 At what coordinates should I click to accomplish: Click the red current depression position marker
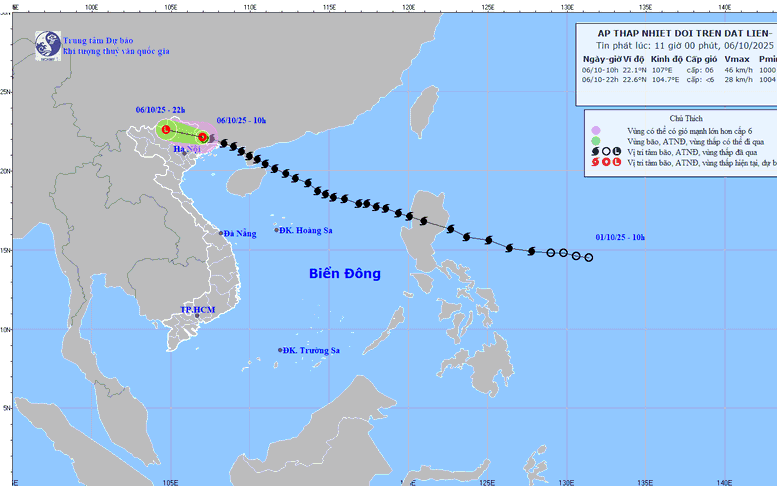(203, 137)
